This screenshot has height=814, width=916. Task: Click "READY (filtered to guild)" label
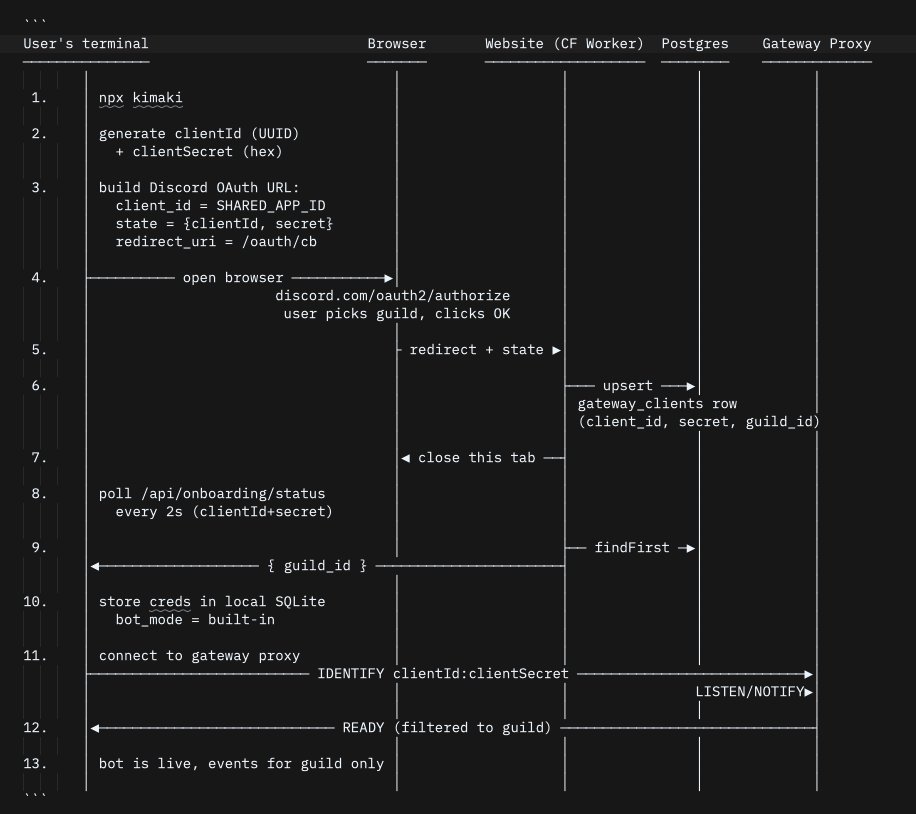click(447, 728)
